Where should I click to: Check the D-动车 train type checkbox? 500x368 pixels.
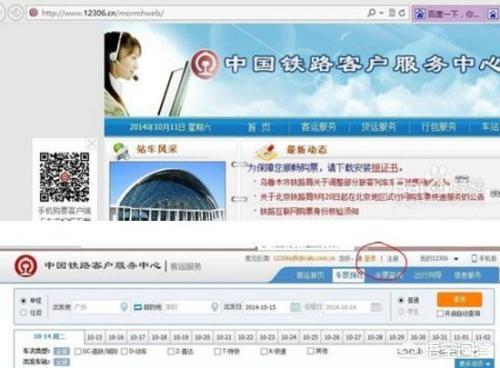click(x=125, y=351)
